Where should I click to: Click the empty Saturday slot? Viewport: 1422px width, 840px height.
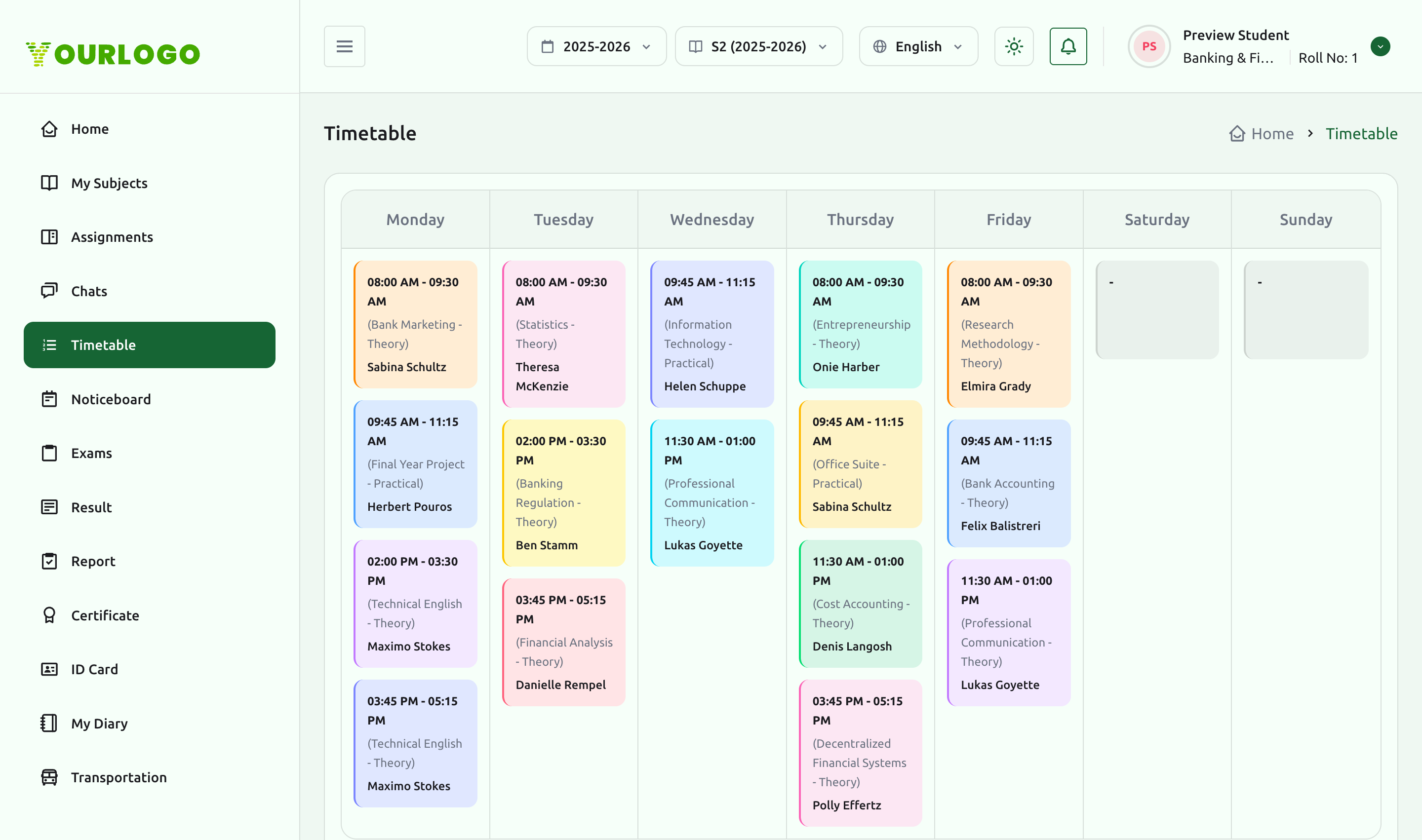(x=1157, y=309)
